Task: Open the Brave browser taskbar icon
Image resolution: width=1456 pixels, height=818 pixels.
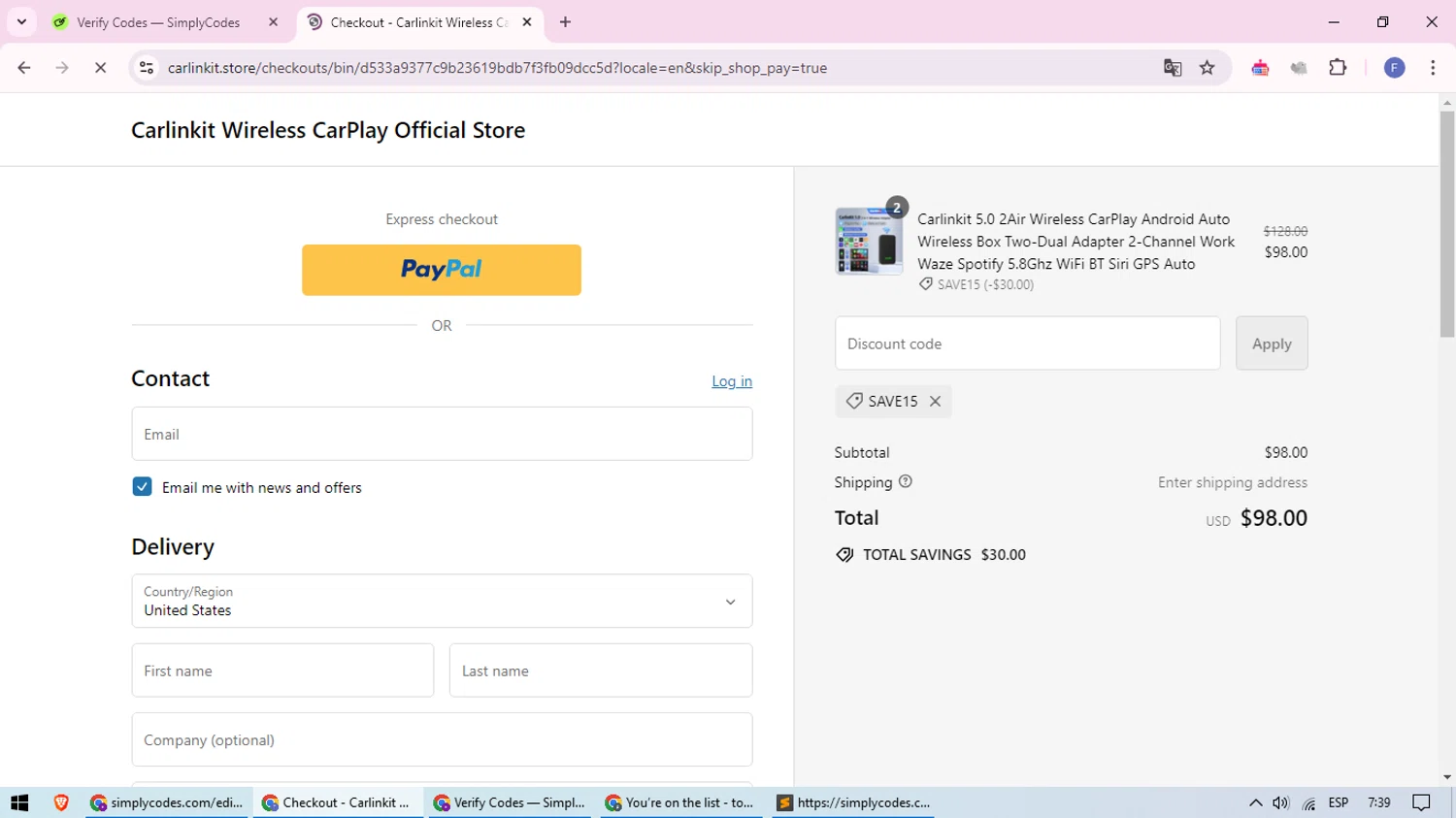Action: tap(61, 802)
